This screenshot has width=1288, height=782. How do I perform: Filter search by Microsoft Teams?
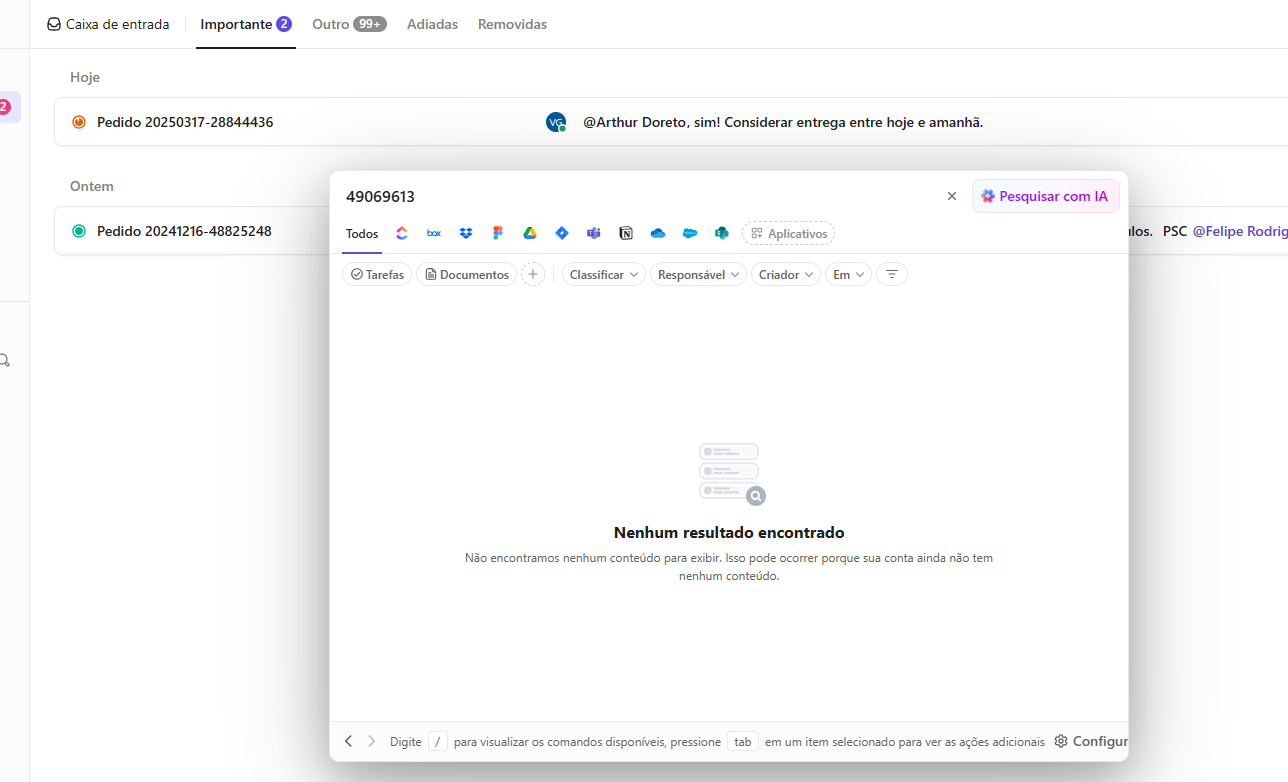594,233
